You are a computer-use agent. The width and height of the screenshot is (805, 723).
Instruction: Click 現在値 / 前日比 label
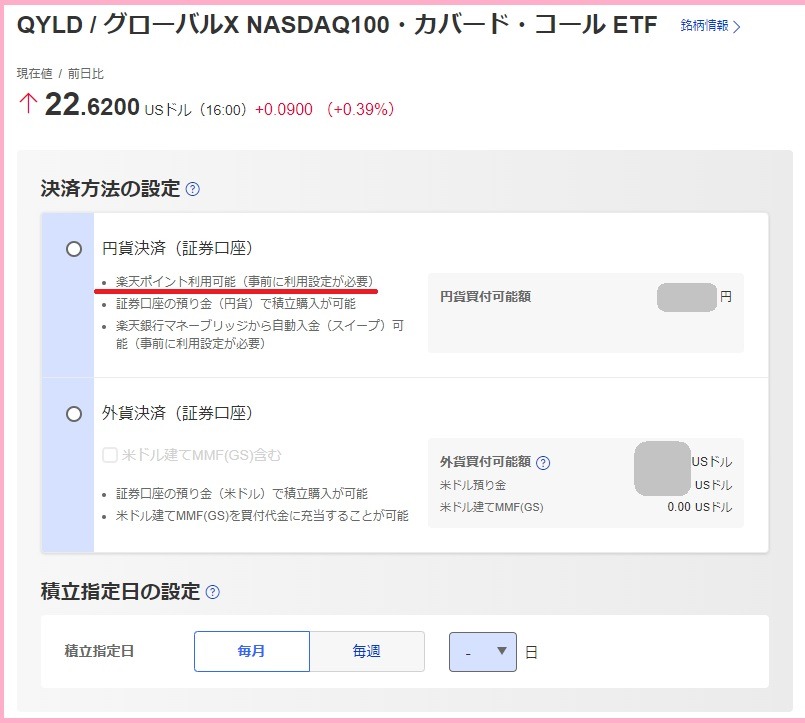[x=60, y=74]
